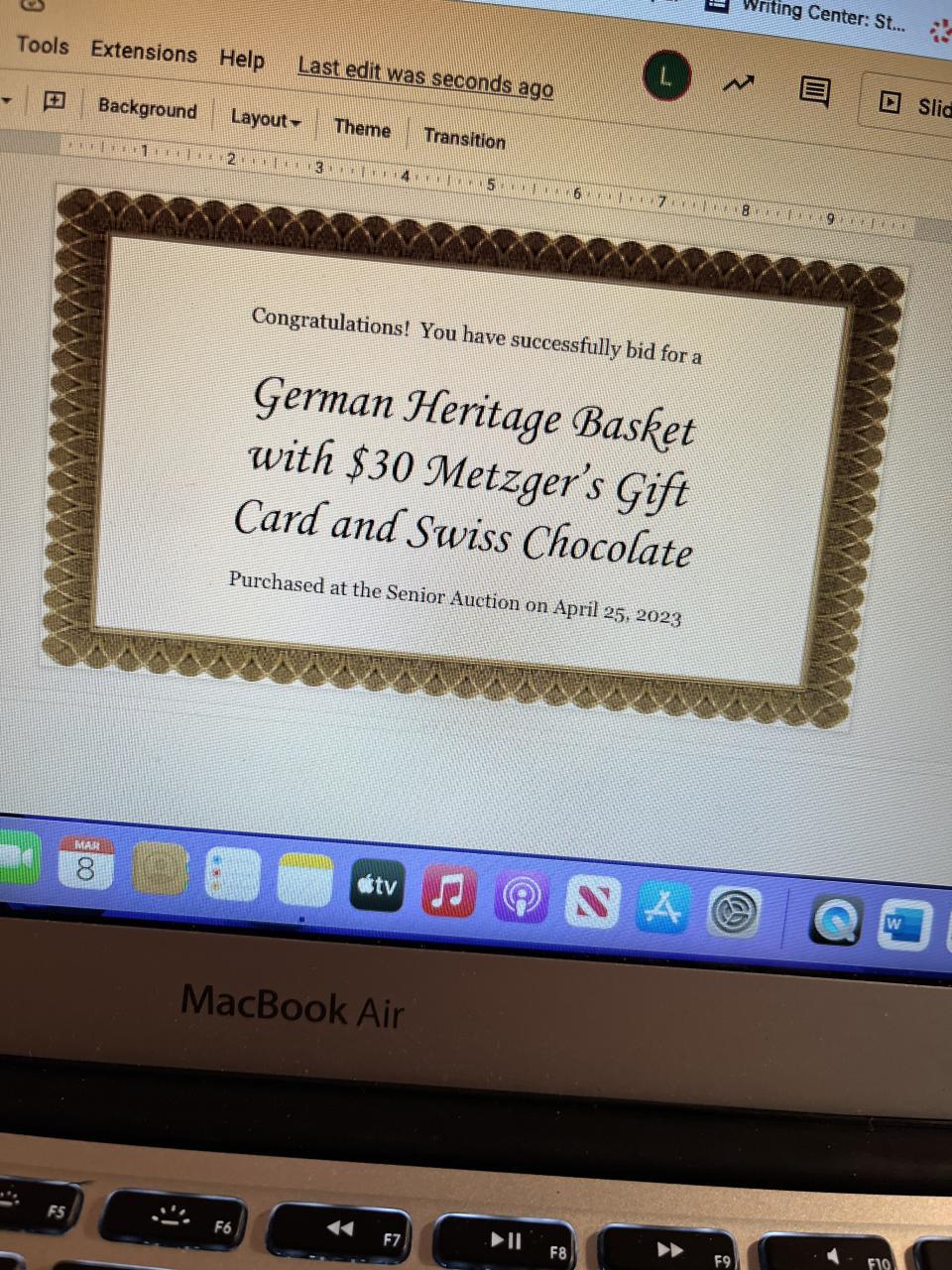Image resolution: width=952 pixels, height=1270 pixels.
Task: Open the Theme panel
Action: (x=362, y=128)
